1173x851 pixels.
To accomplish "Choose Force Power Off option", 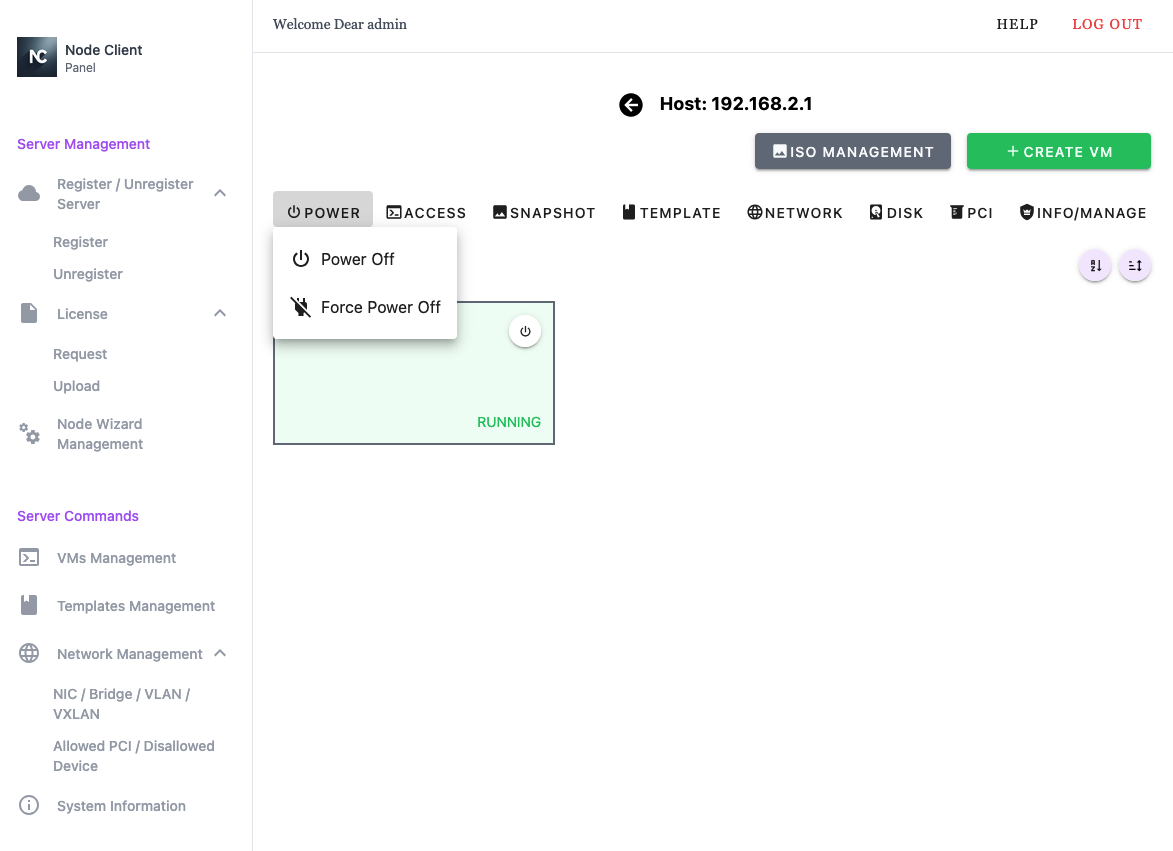I will tap(380, 307).
